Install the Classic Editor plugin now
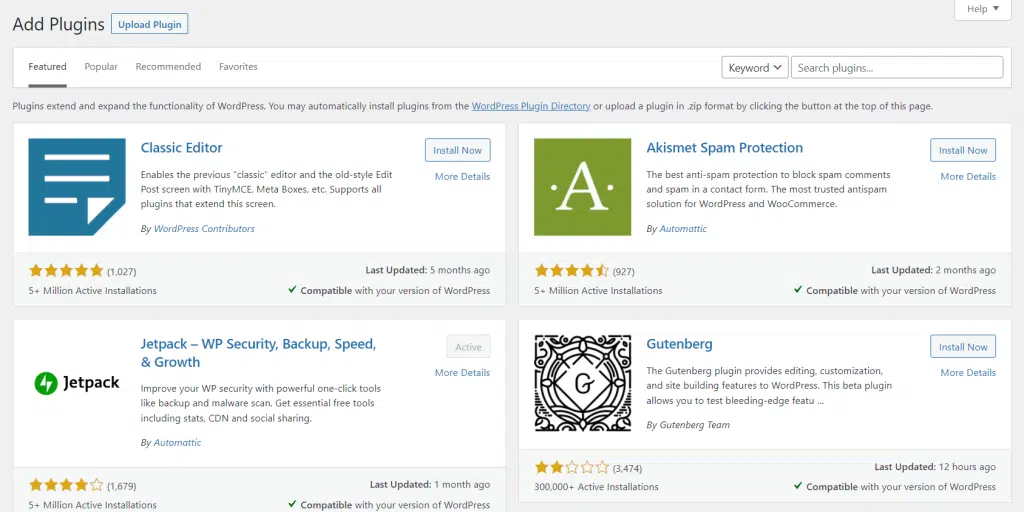Screen dimensions: 1024x512 [457, 150]
